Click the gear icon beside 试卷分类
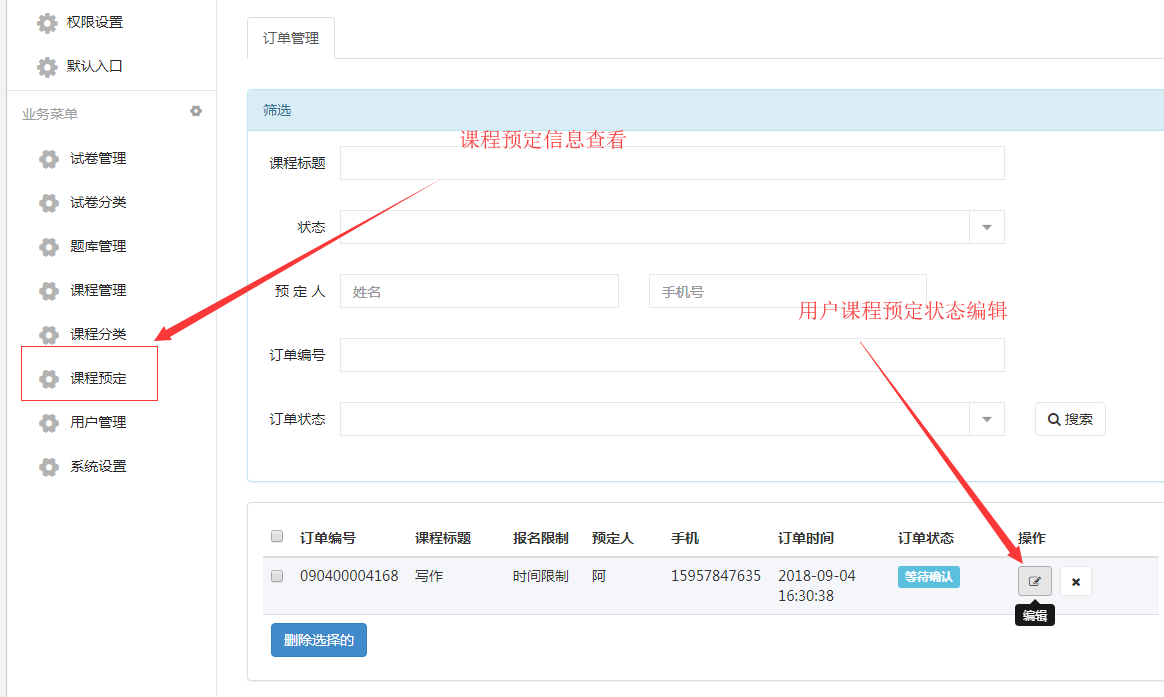 click(x=49, y=203)
